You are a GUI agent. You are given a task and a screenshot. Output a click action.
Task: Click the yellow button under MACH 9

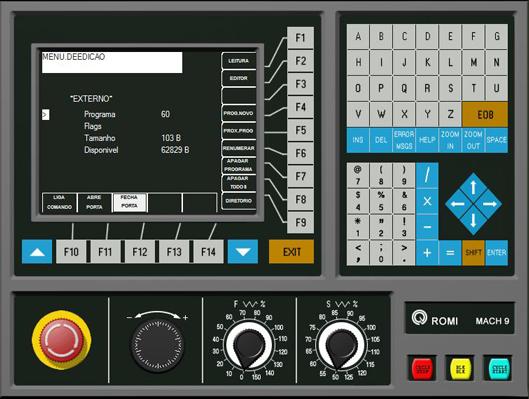(461, 368)
